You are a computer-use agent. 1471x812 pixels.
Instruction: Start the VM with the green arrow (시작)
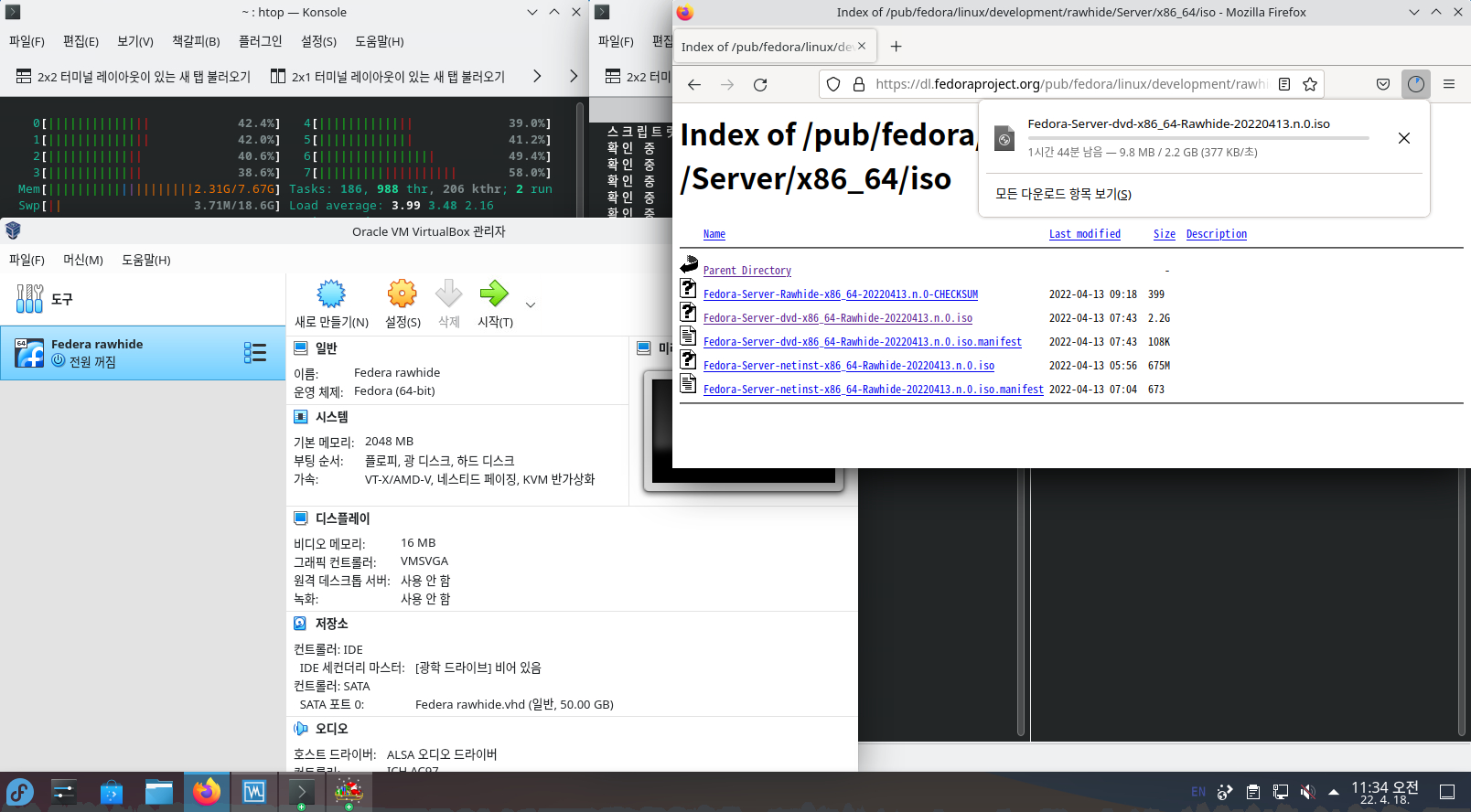[x=495, y=304]
